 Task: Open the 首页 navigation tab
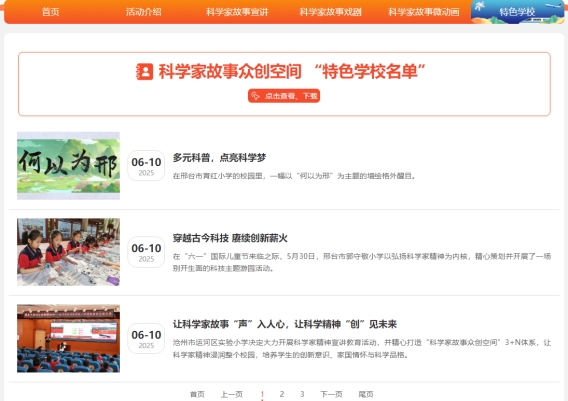pyautogui.click(x=51, y=12)
